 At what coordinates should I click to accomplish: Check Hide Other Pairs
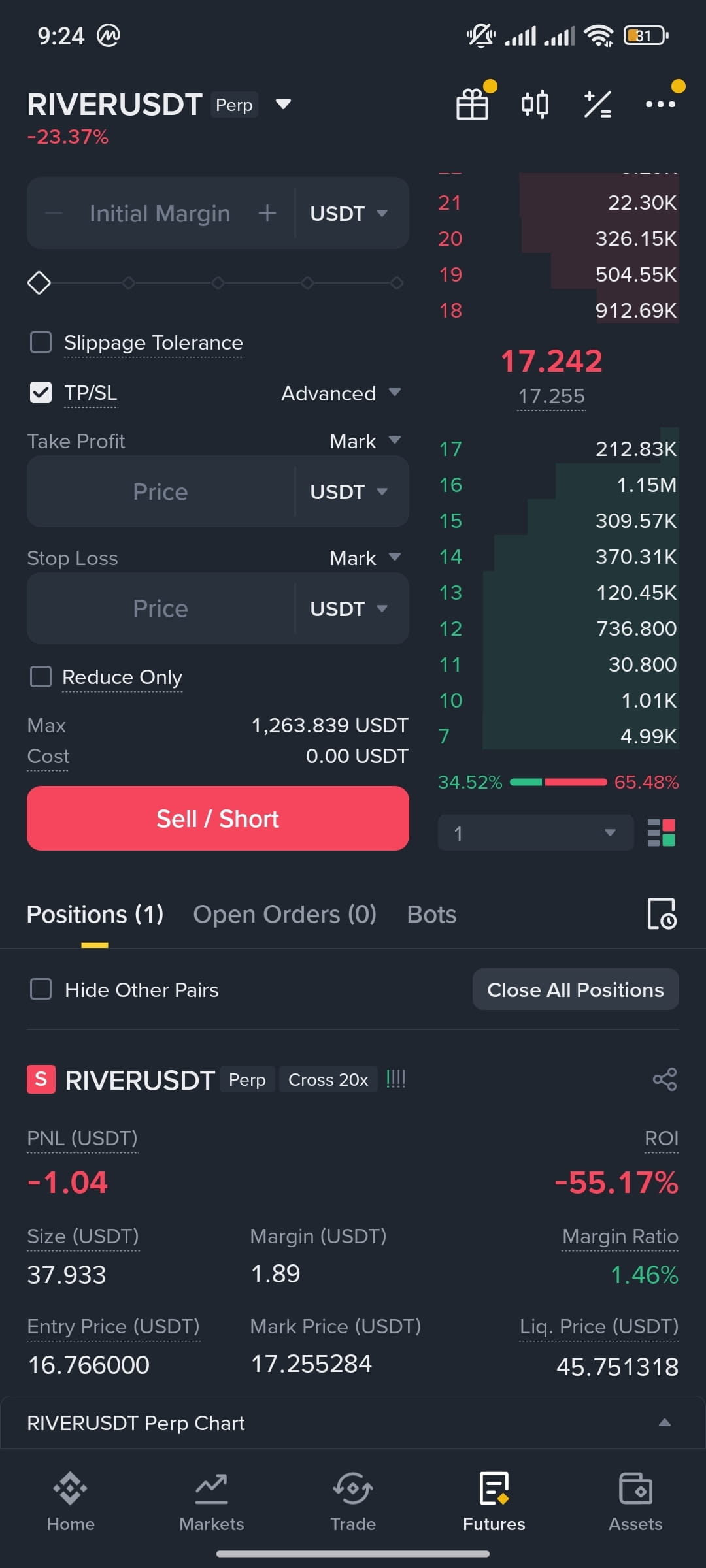point(41,989)
